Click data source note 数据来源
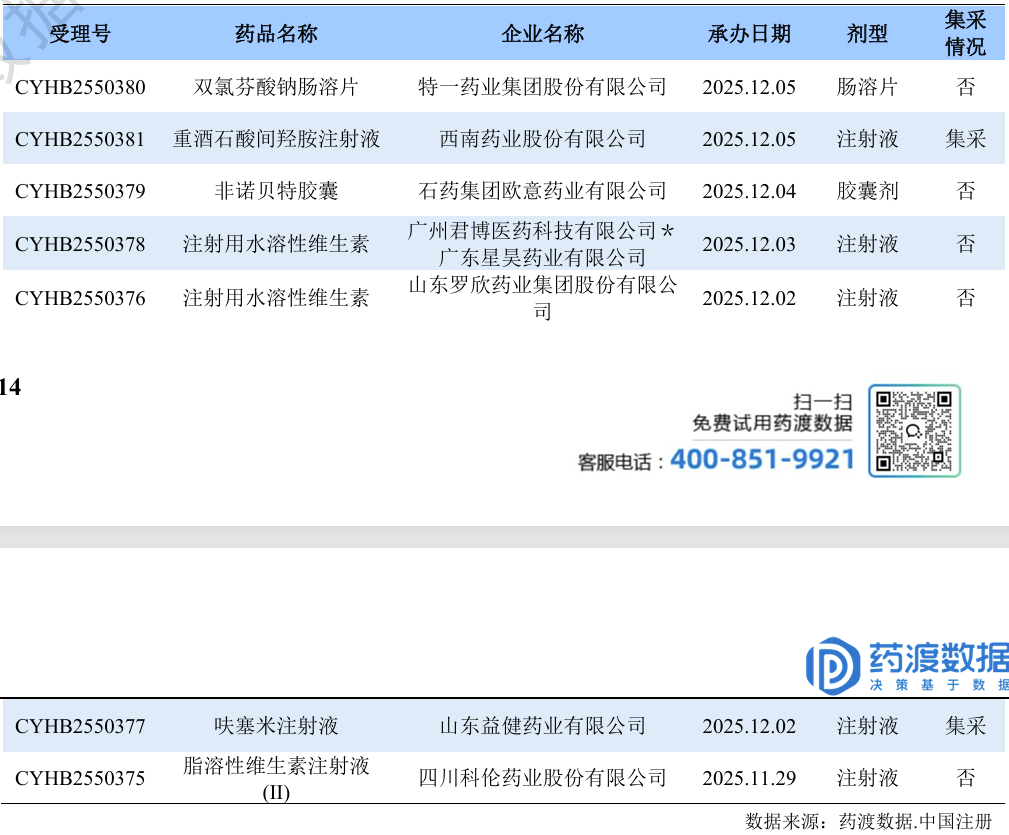 (x=868, y=821)
